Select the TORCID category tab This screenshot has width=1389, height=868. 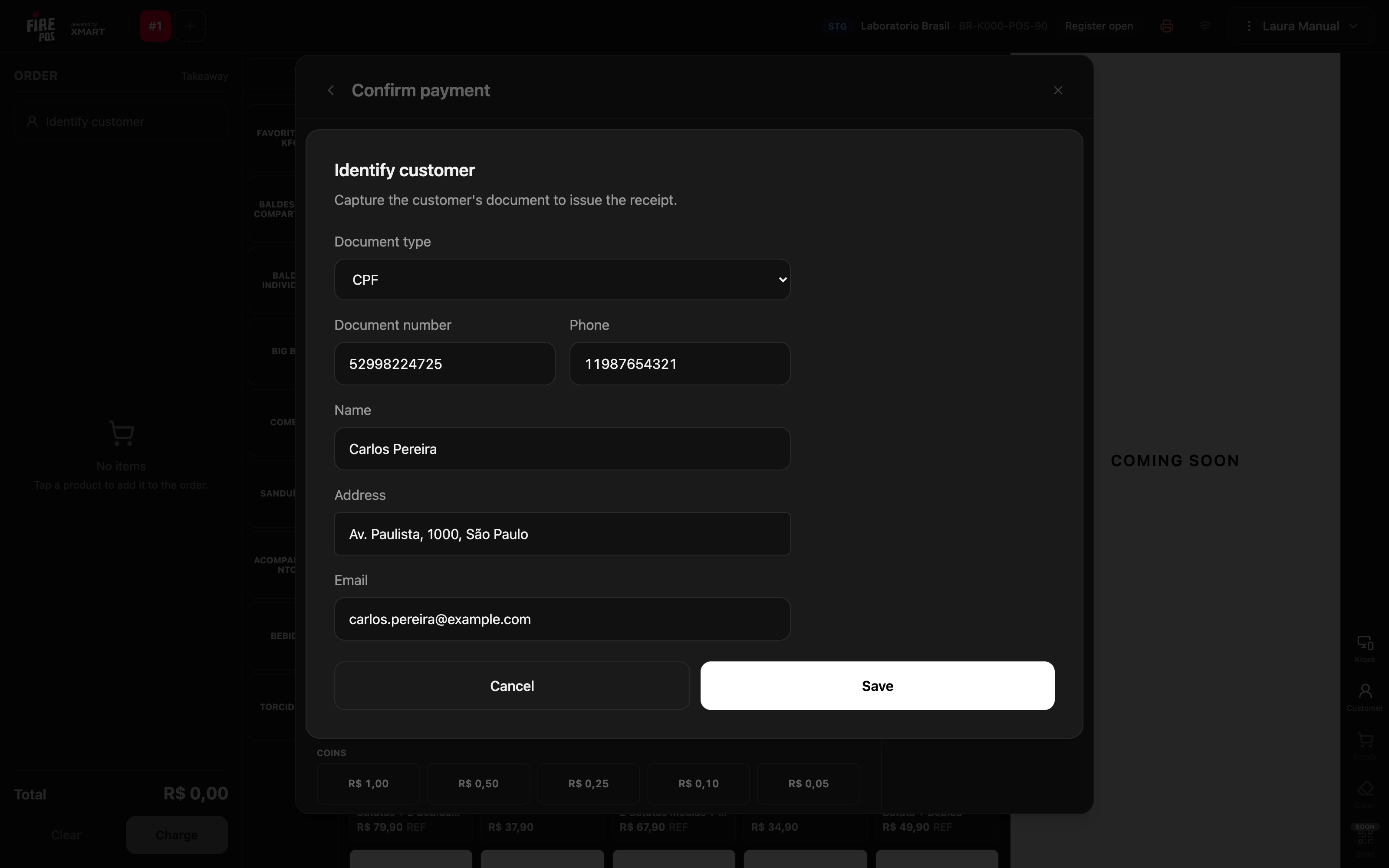point(271,707)
